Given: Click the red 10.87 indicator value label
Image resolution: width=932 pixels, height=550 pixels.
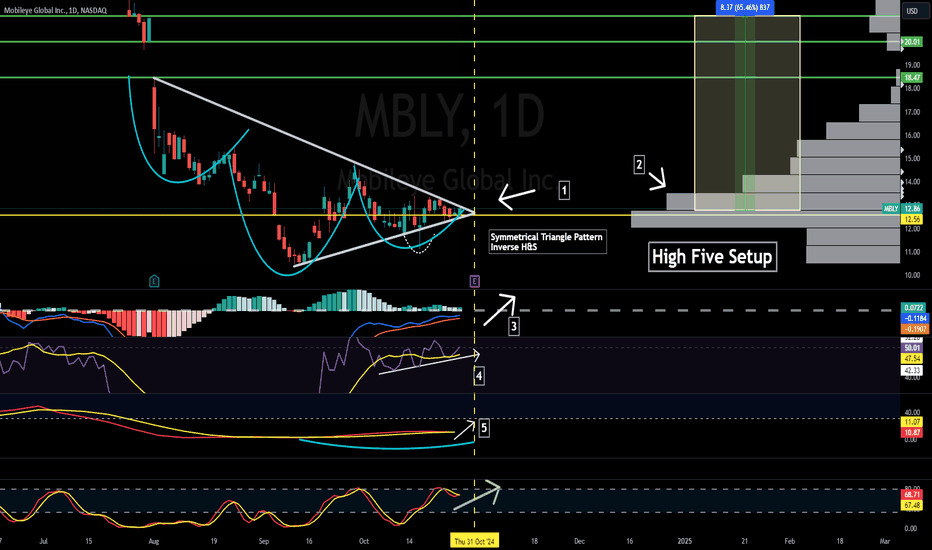Looking at the screenshot, I should 912,432.
